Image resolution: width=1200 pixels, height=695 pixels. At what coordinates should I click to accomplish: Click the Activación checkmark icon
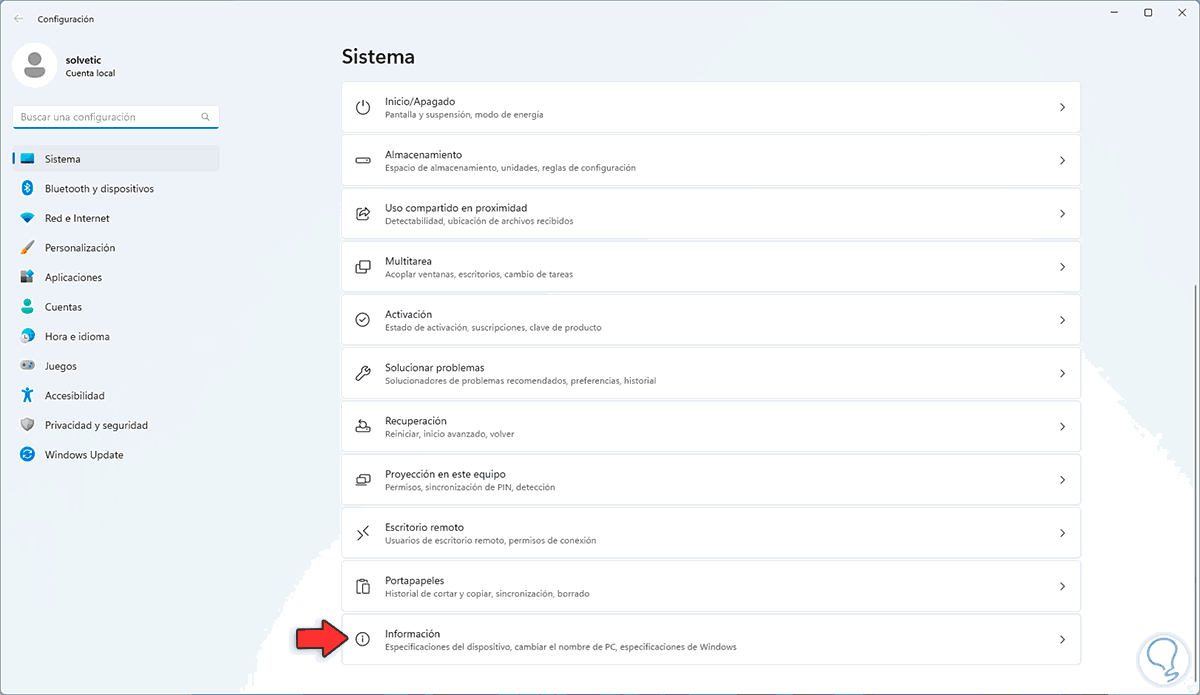click(x=363, y=320)
